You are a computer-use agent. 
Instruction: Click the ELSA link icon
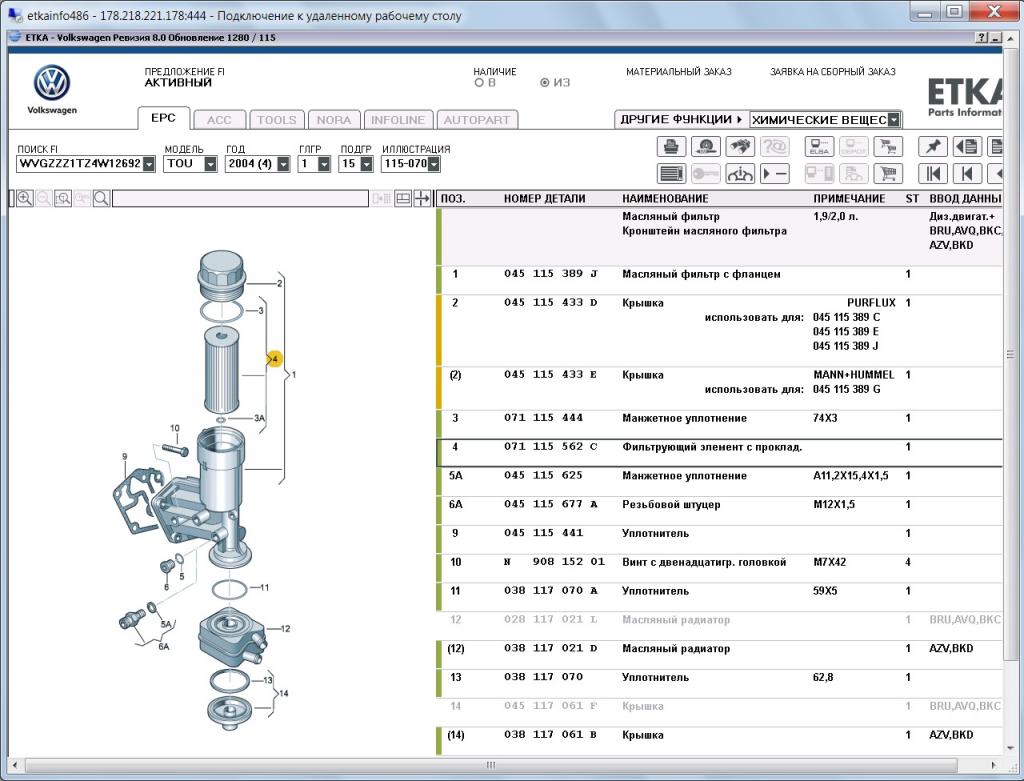point(819,146)
